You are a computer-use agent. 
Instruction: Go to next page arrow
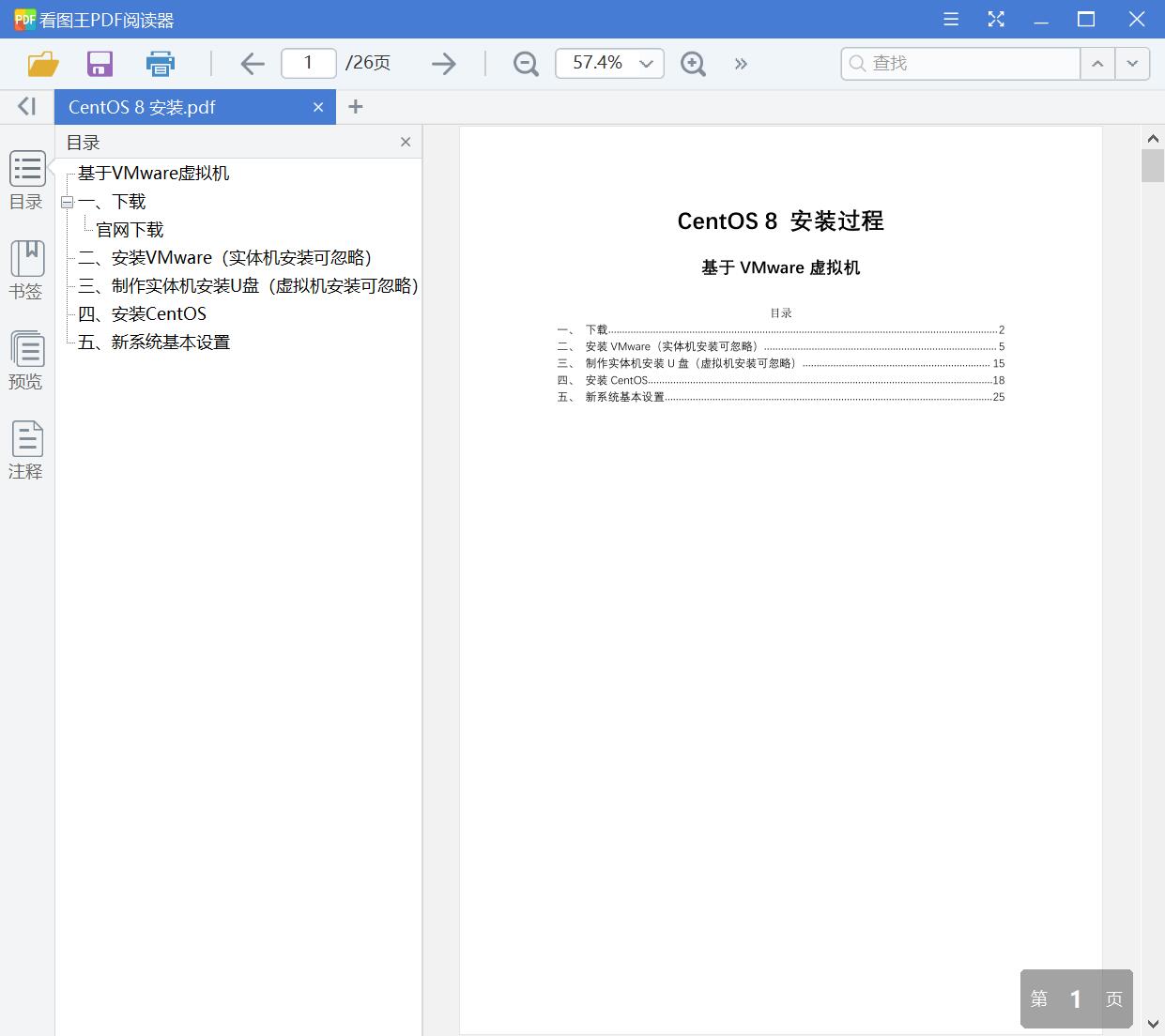[443, 64]
